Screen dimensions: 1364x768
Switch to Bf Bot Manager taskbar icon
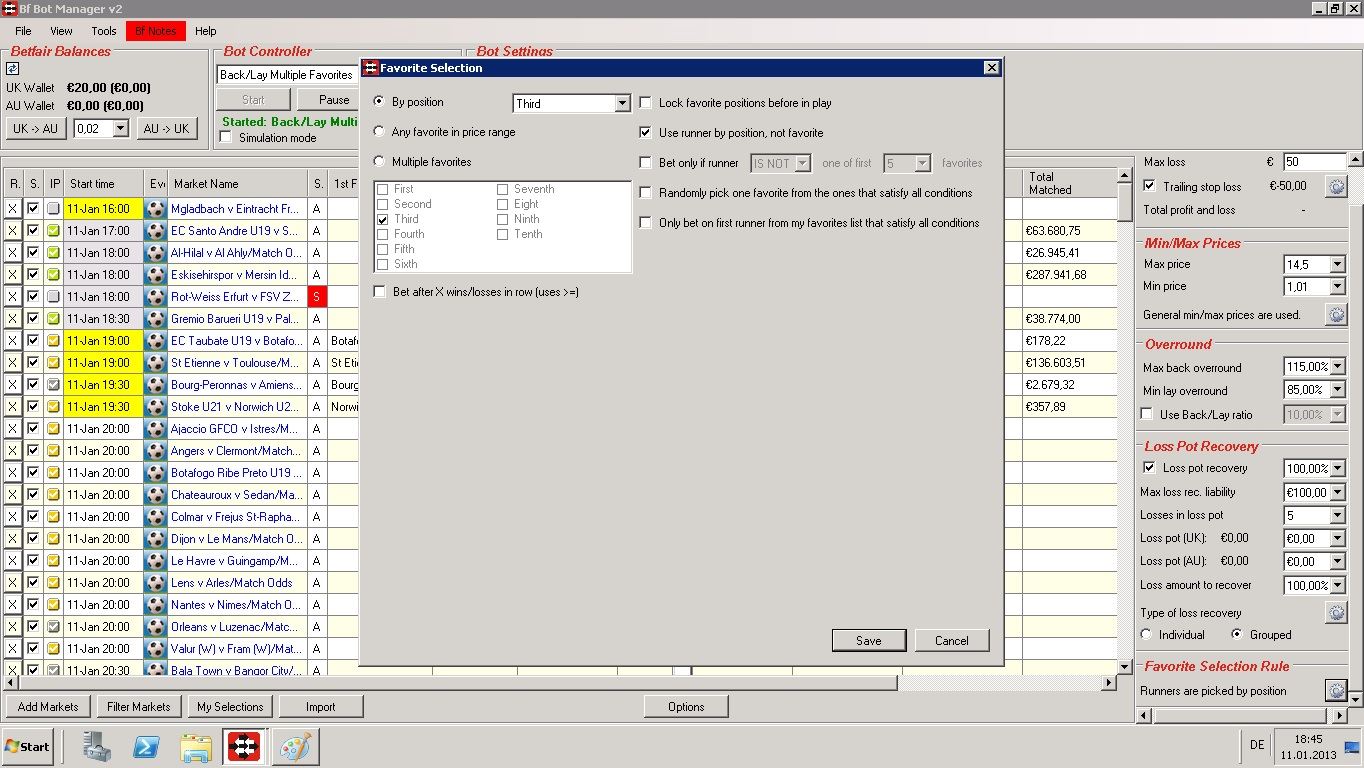(244, 746)
